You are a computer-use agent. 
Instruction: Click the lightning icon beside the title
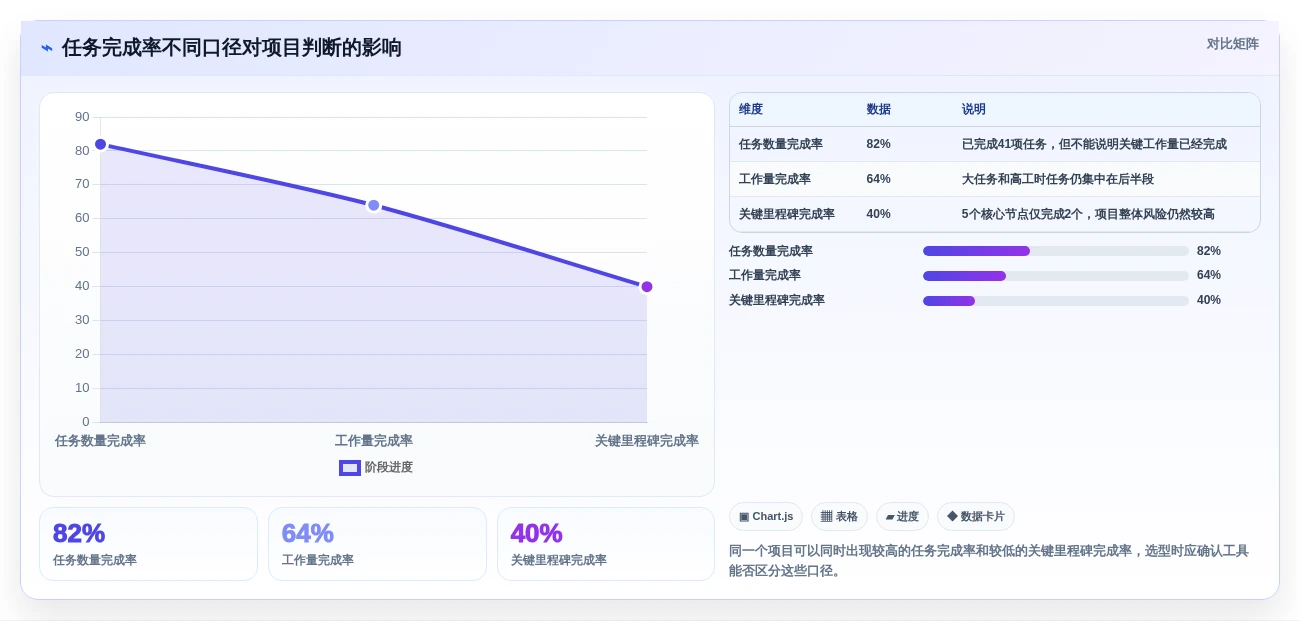pyautogui.click(x=47, y=48)
